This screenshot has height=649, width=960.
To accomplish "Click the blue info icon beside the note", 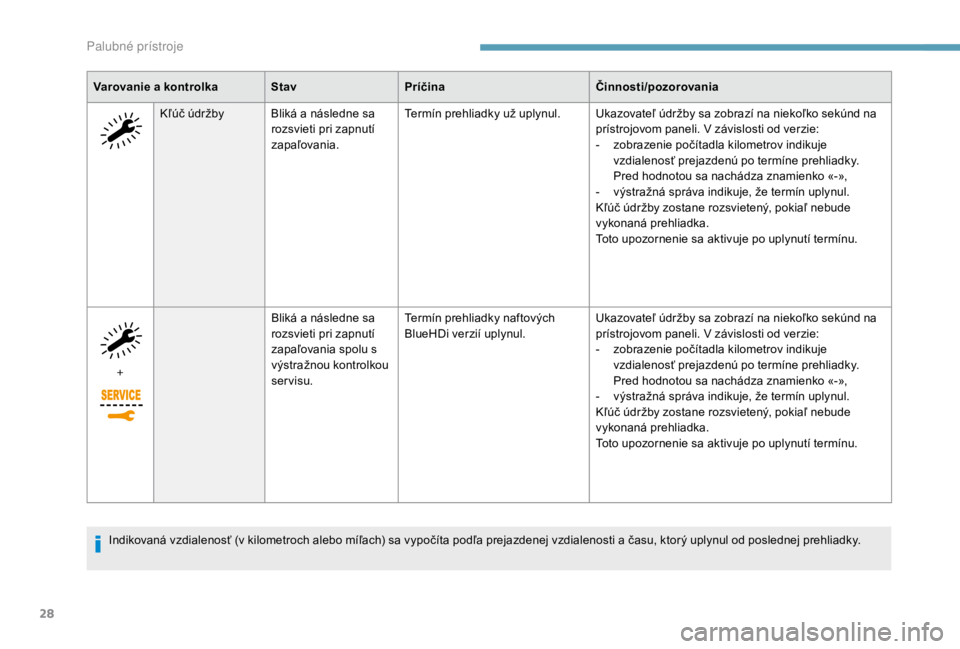I will pyautogui.click(x=98, y=543).
